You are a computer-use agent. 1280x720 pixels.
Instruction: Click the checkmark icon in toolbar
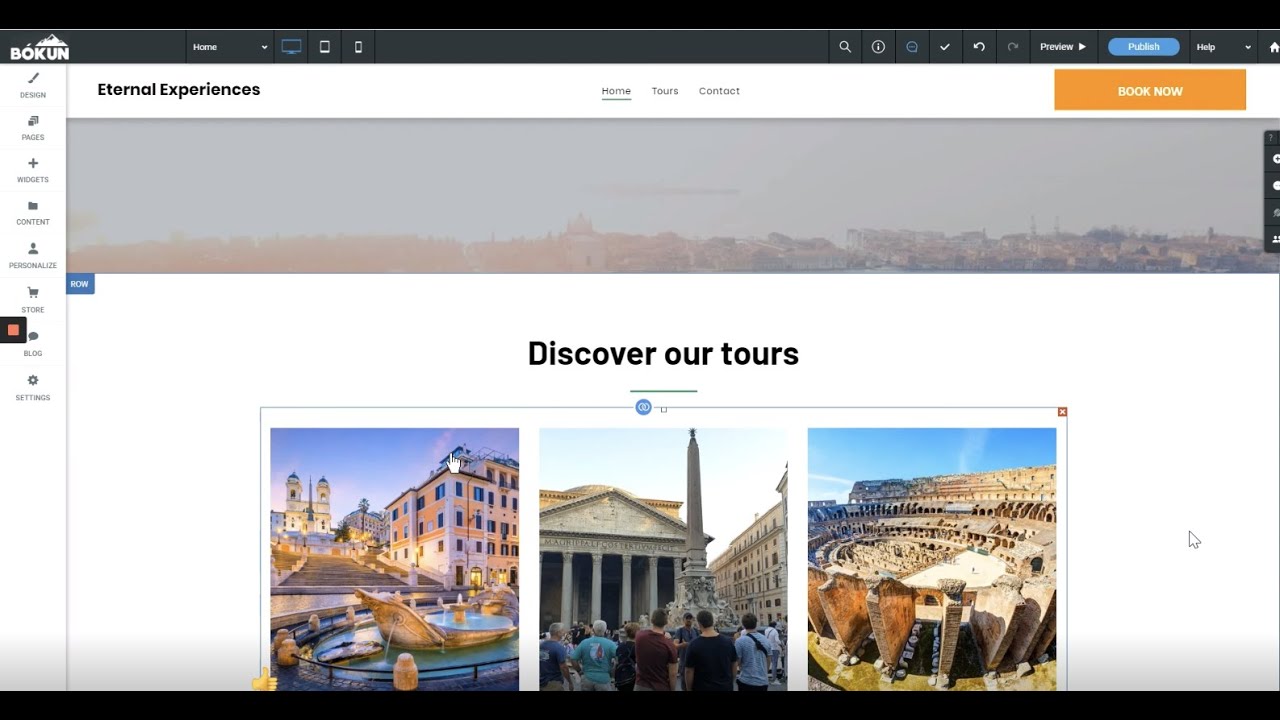tap(945, 47)
